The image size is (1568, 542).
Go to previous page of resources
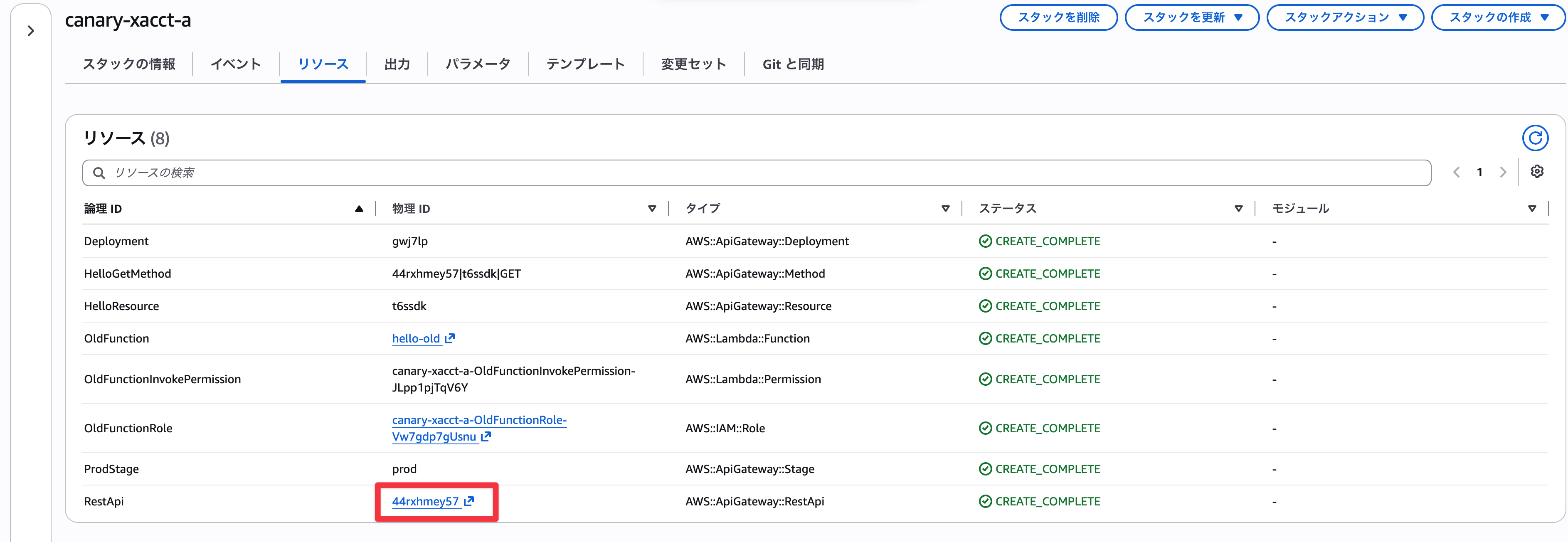click(x=1457, y=172)
